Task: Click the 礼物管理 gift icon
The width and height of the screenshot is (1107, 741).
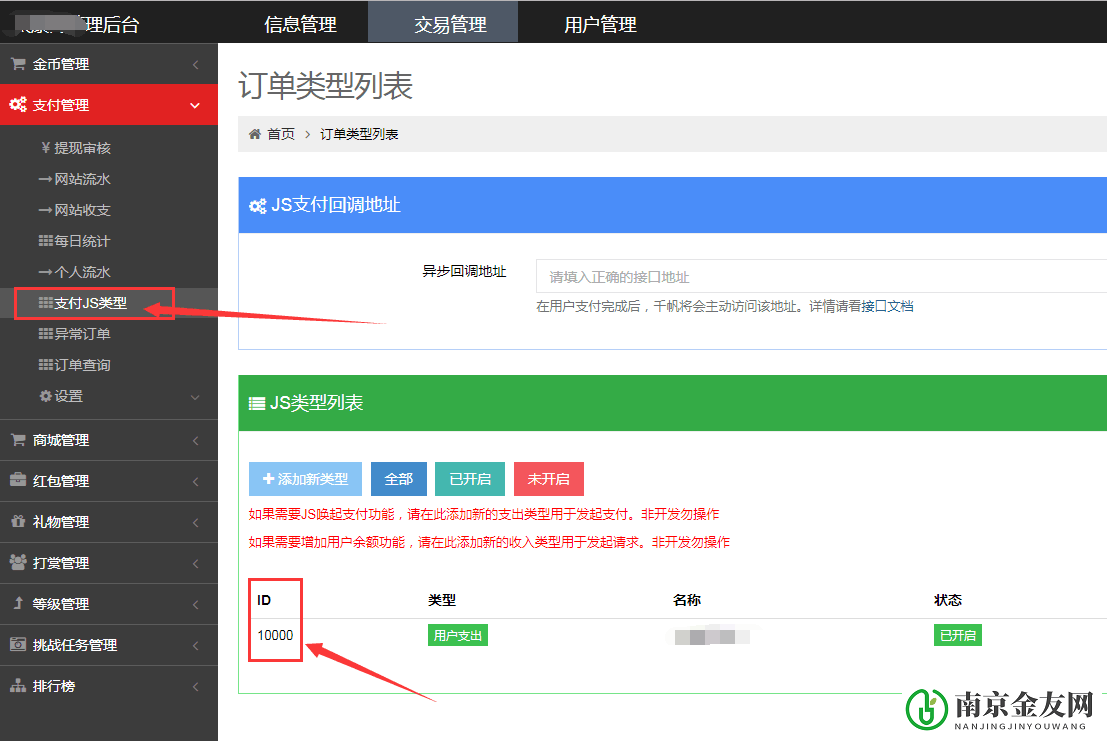Action: (x=17, y=522)
